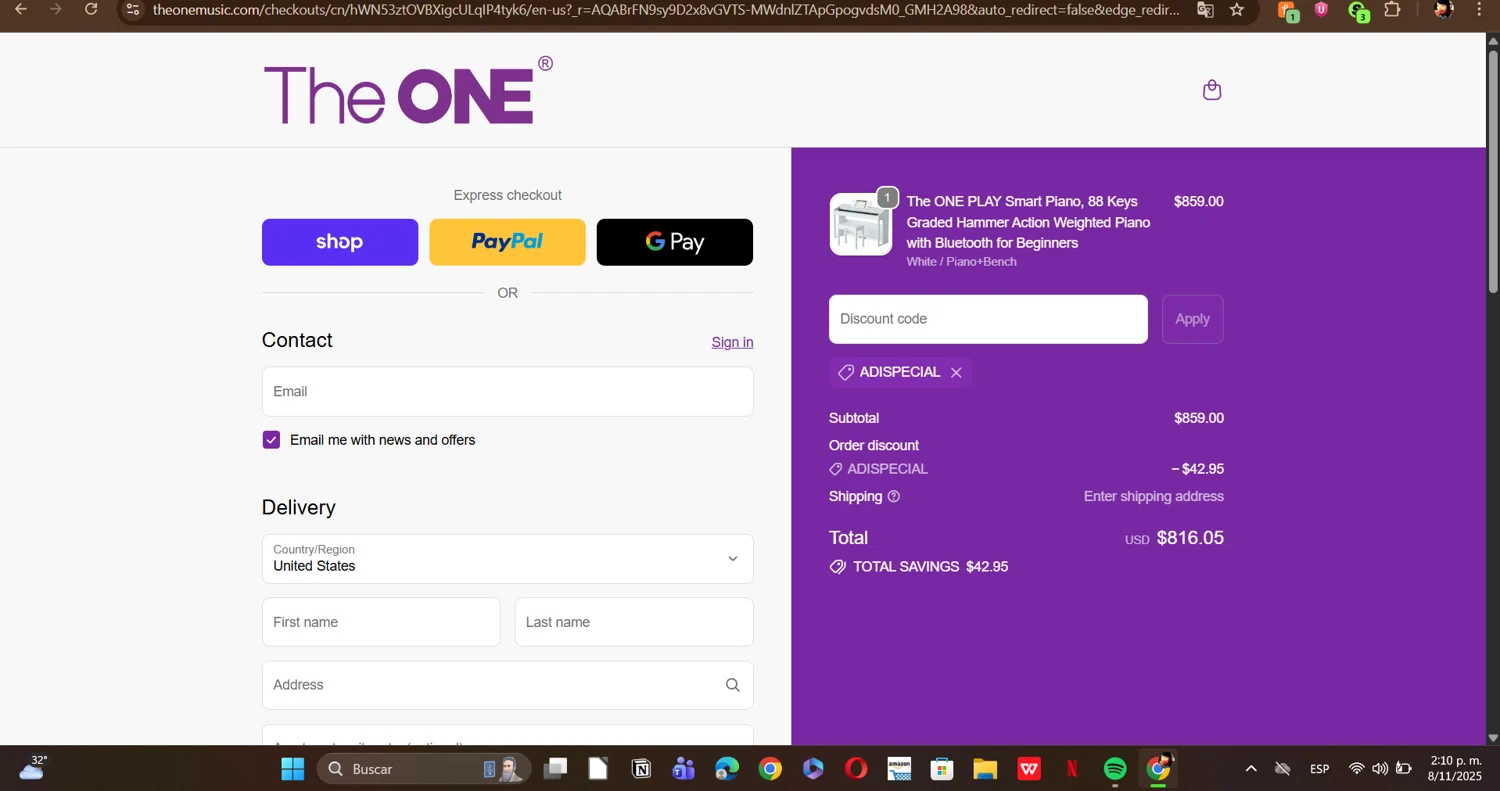Screen dimensions: 1500x791
Task: Open the weather widget showing 32°
Action: point(32,768)
